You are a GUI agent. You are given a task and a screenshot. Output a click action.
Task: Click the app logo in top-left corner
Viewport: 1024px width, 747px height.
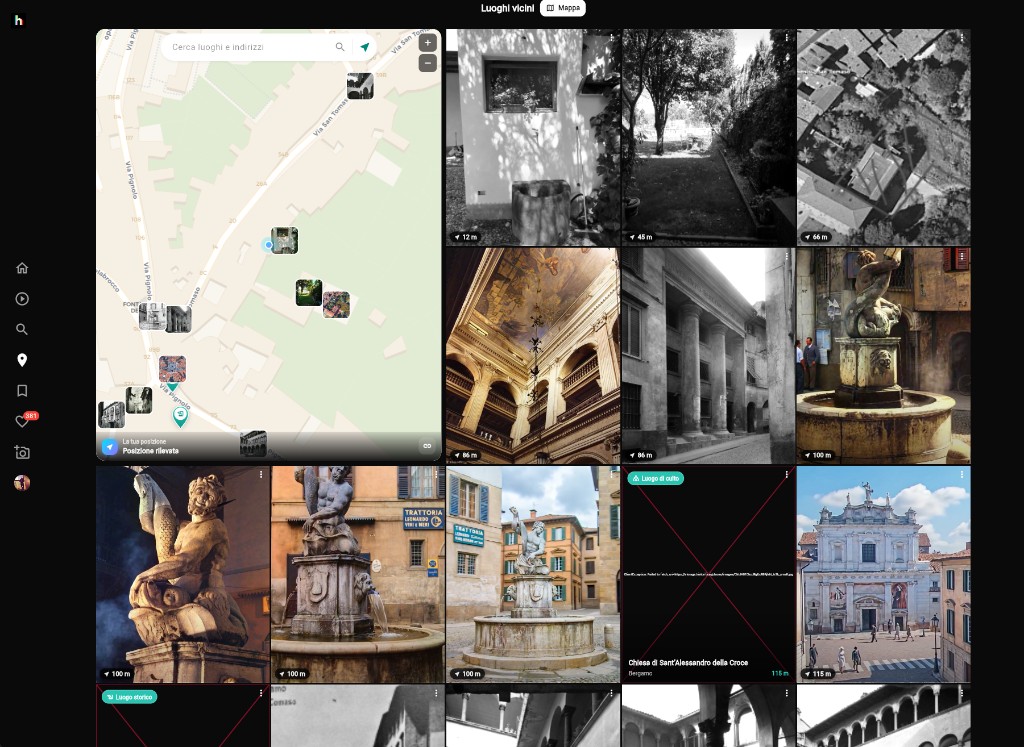click(x=19, y=20)
